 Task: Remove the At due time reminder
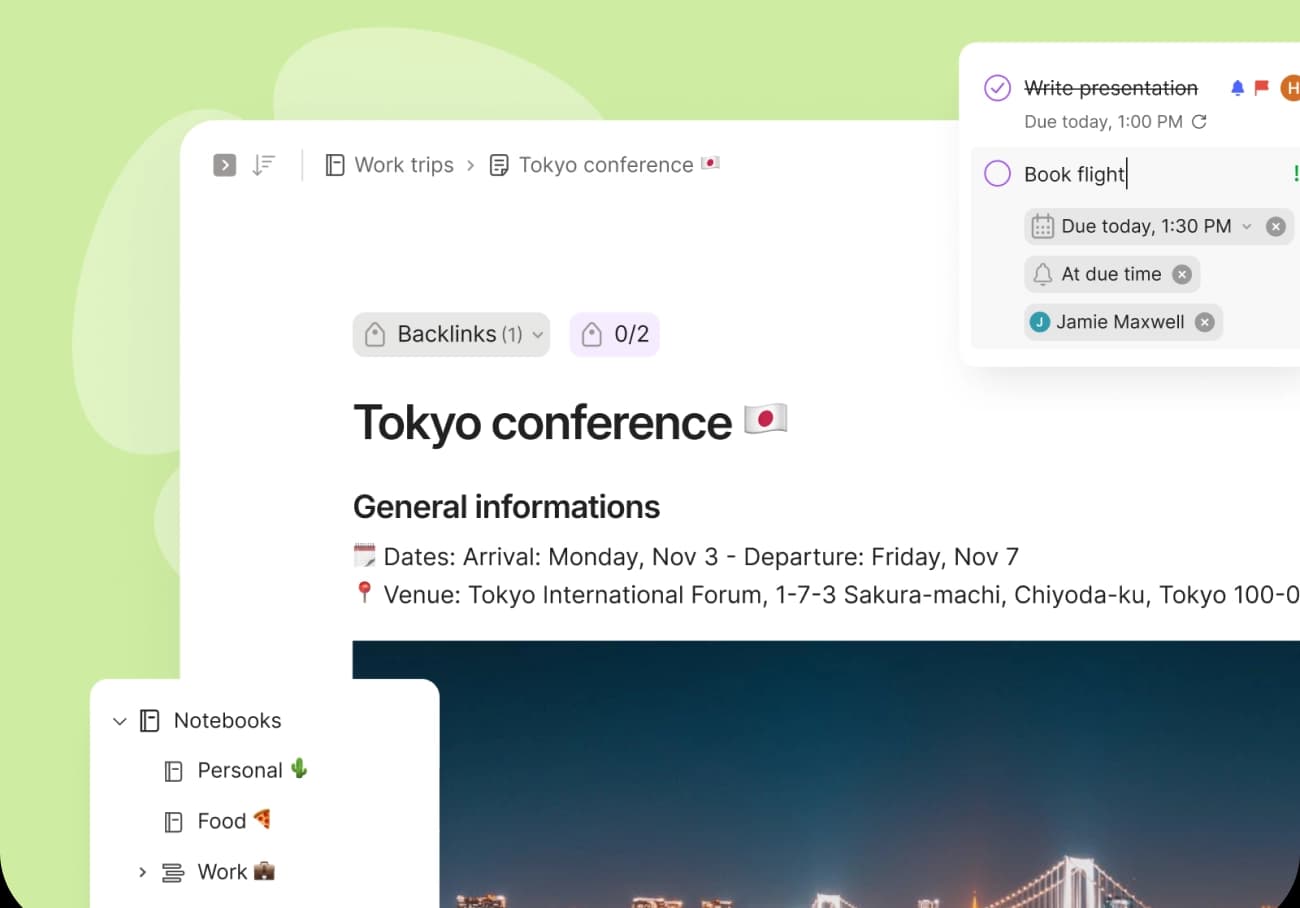tap(1182, 273)
